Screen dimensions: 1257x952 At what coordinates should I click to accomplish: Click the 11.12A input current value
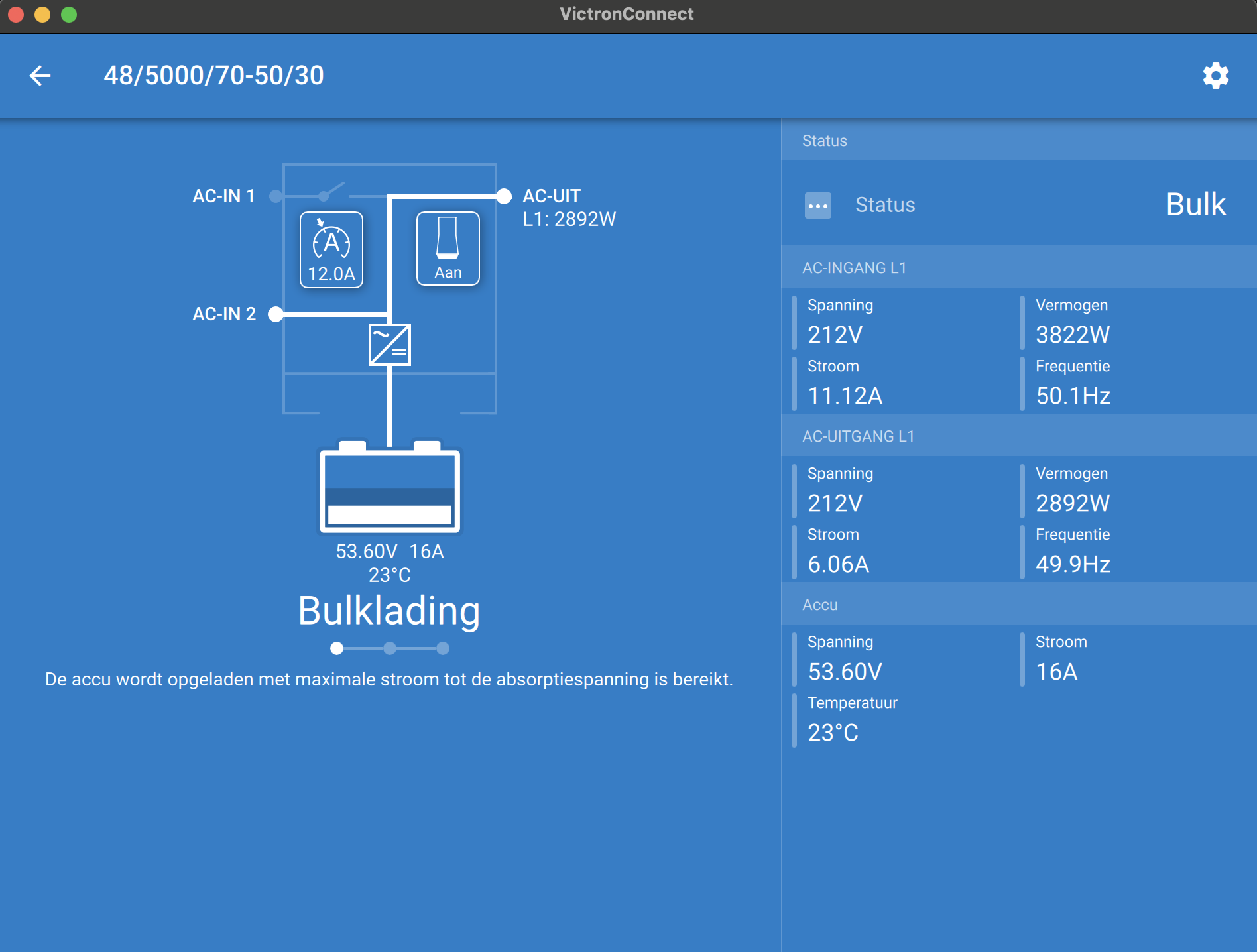845,396
